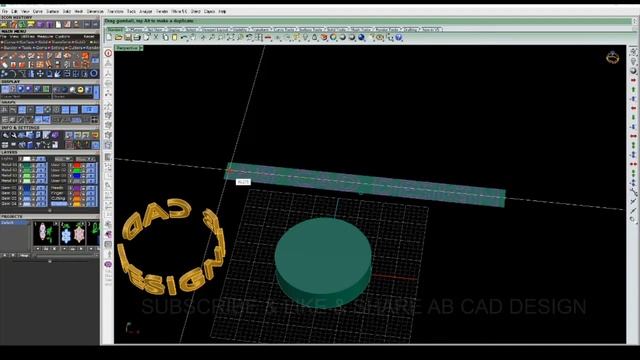The width and height of the screenshot is (640, 360).
Task: Open the Analyze menu in top menu bar
Action: tap(146, 11)
